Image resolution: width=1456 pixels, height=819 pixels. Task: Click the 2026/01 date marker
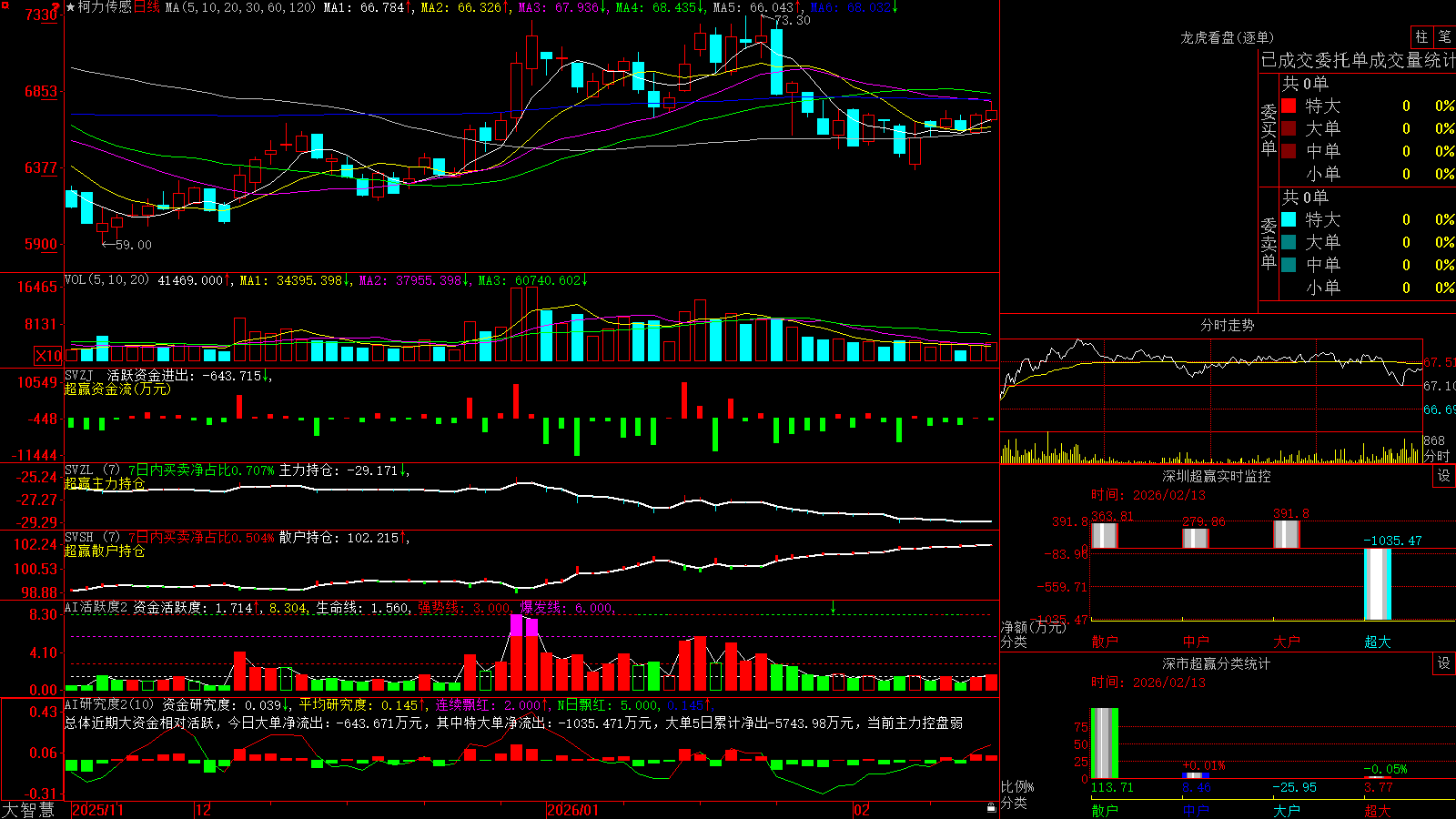(x=573, y=810)
